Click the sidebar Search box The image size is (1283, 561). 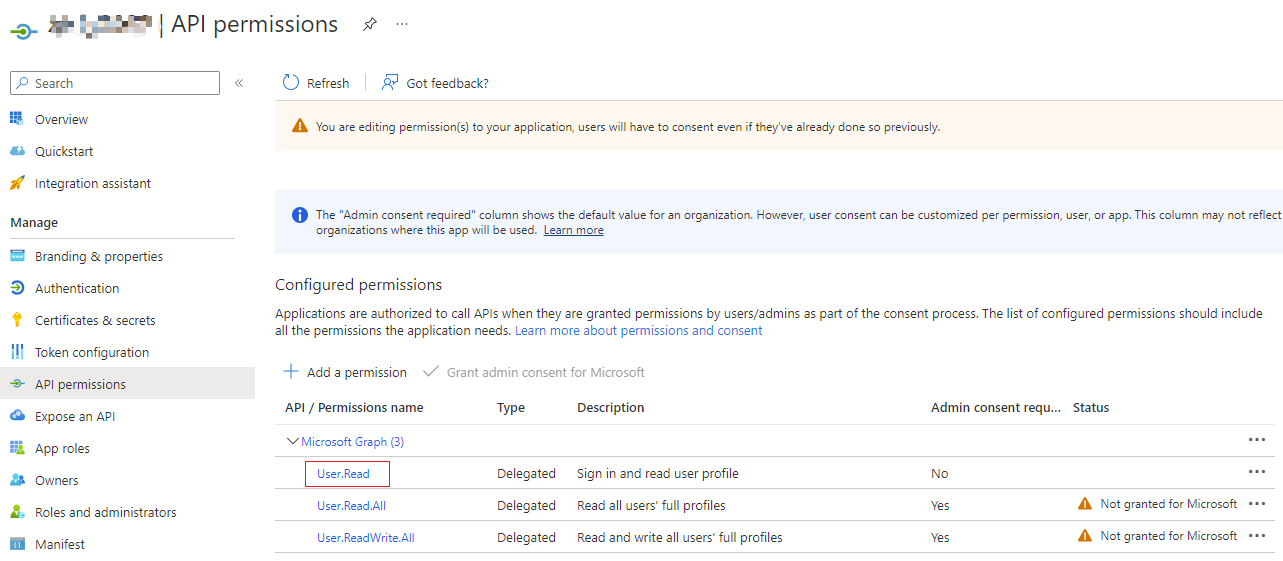click(115, 83)
